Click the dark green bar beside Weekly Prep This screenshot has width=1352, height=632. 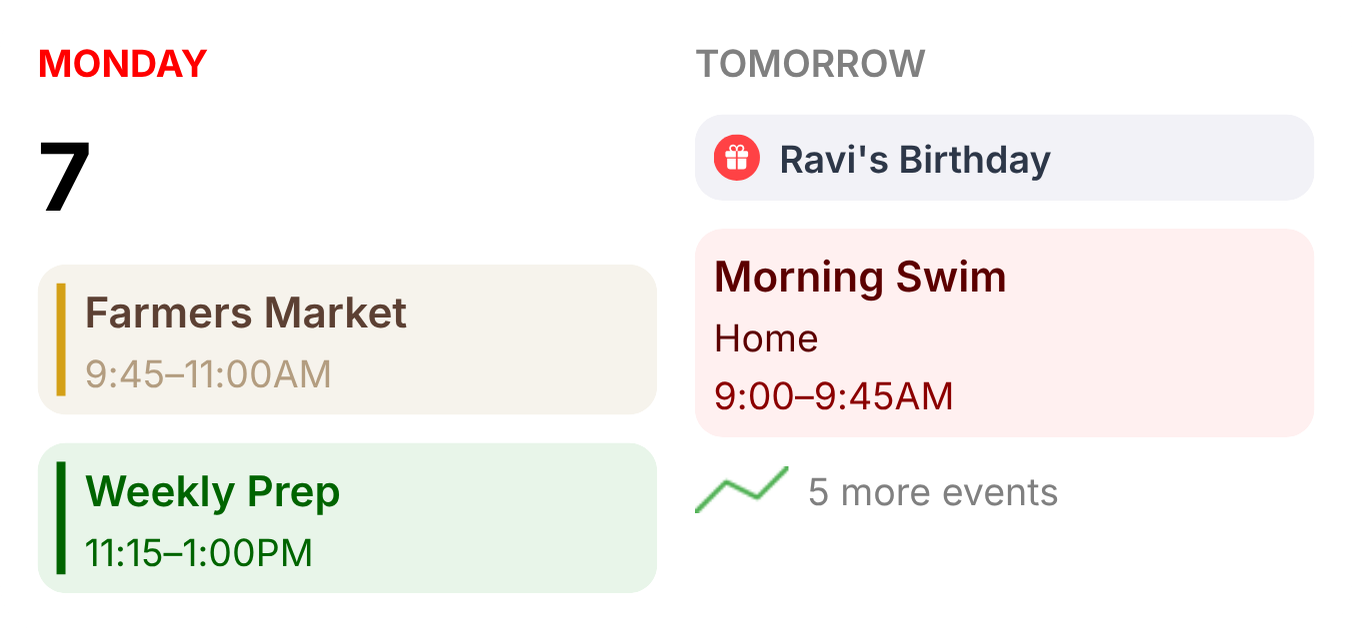click(x=61, y=517)
